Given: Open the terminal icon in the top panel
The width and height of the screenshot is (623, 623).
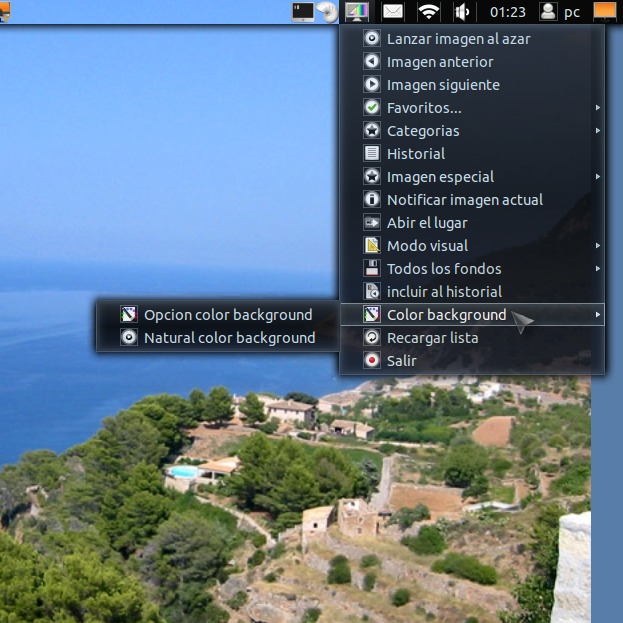Looking at the screenshot, I should pos(303,12).
